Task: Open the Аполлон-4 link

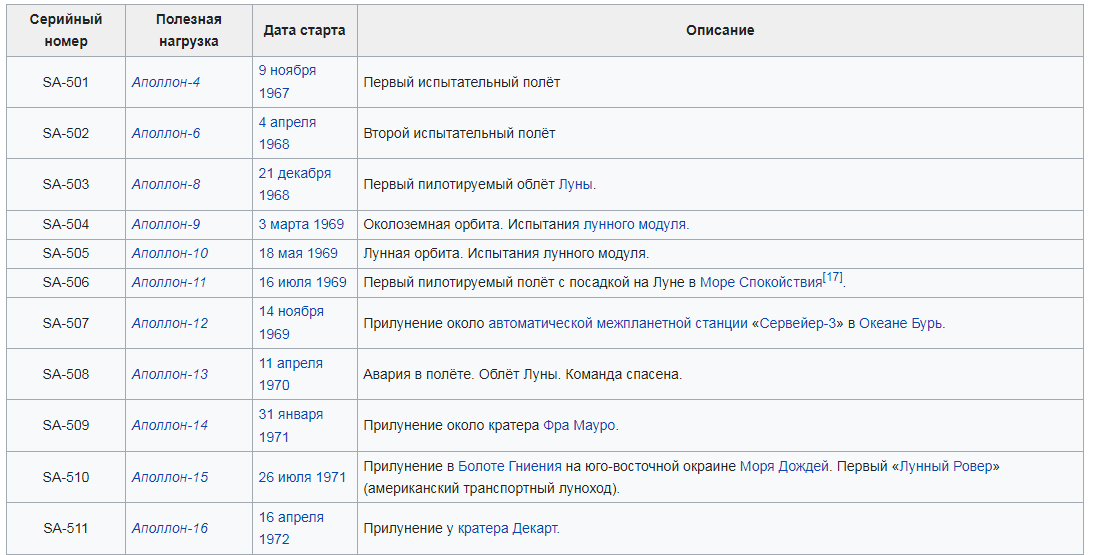Action: coord(166,82)
